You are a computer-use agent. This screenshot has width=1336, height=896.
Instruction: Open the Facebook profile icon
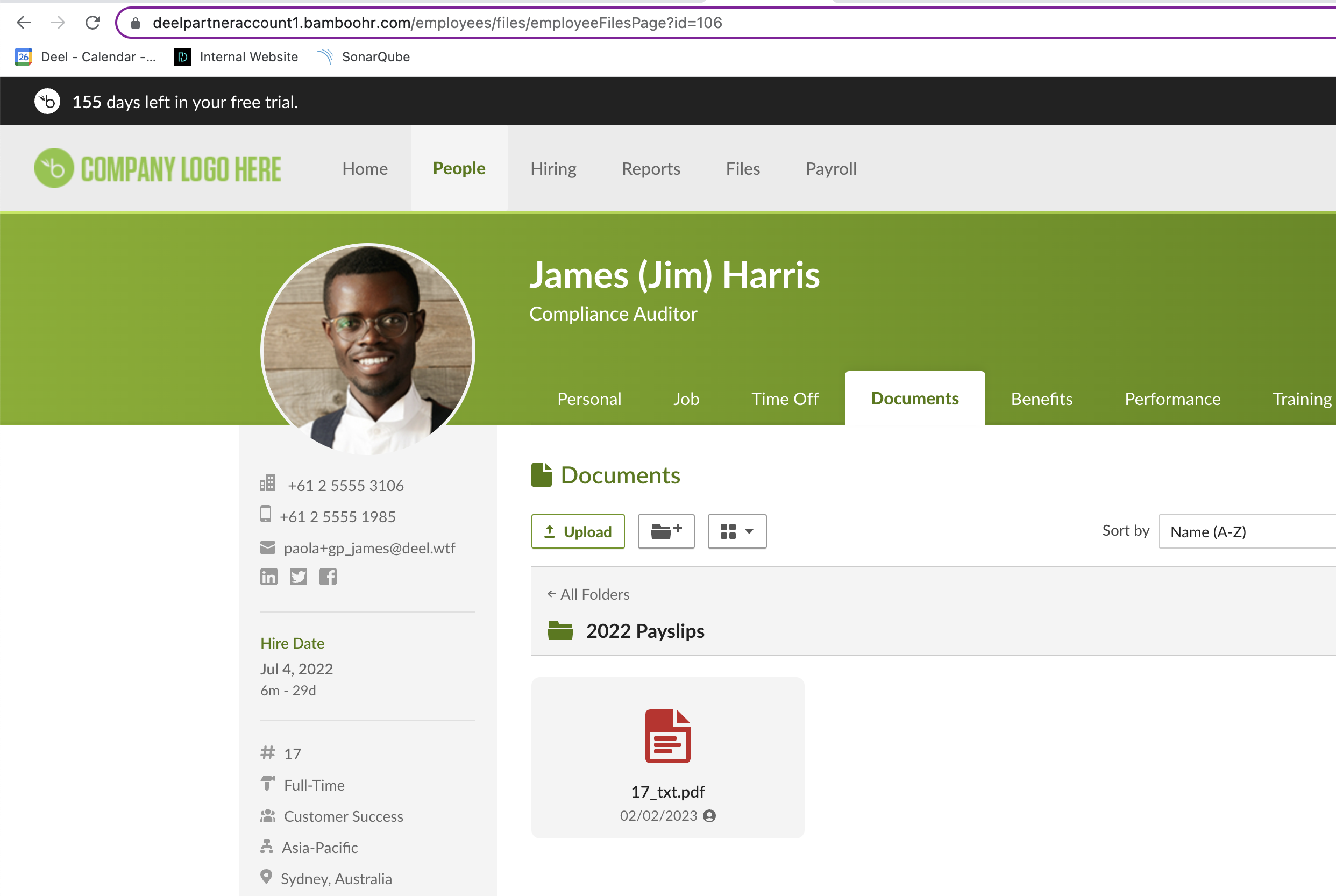pos(328,577)
